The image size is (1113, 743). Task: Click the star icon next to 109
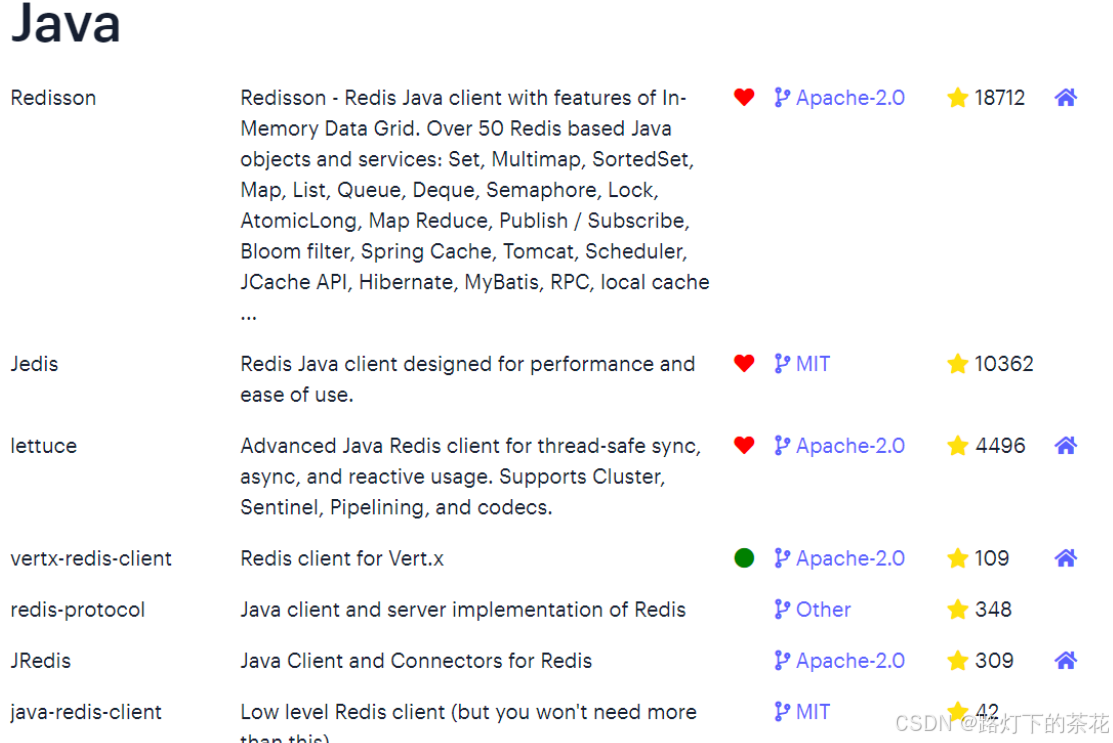click(x=958, y=558)
